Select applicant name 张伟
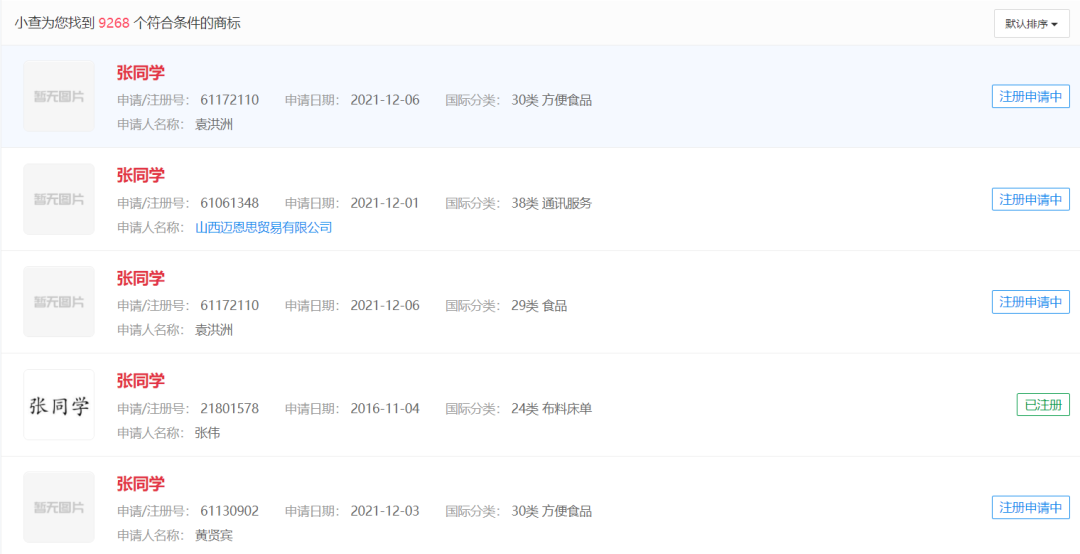The width and height of the screenshot is (1080, 554). pos(207,433)
